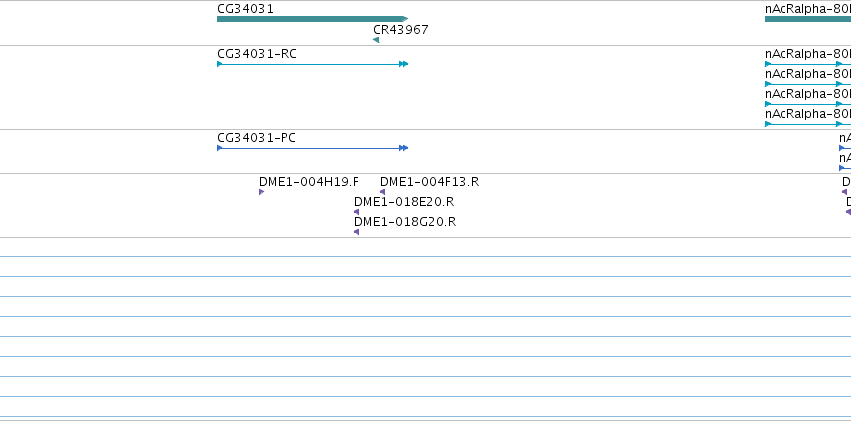Image resolution: width=851 pixels, height=421 pixels.
Task: Click the DME1-018G20.R label
Action: pos(405,222)
